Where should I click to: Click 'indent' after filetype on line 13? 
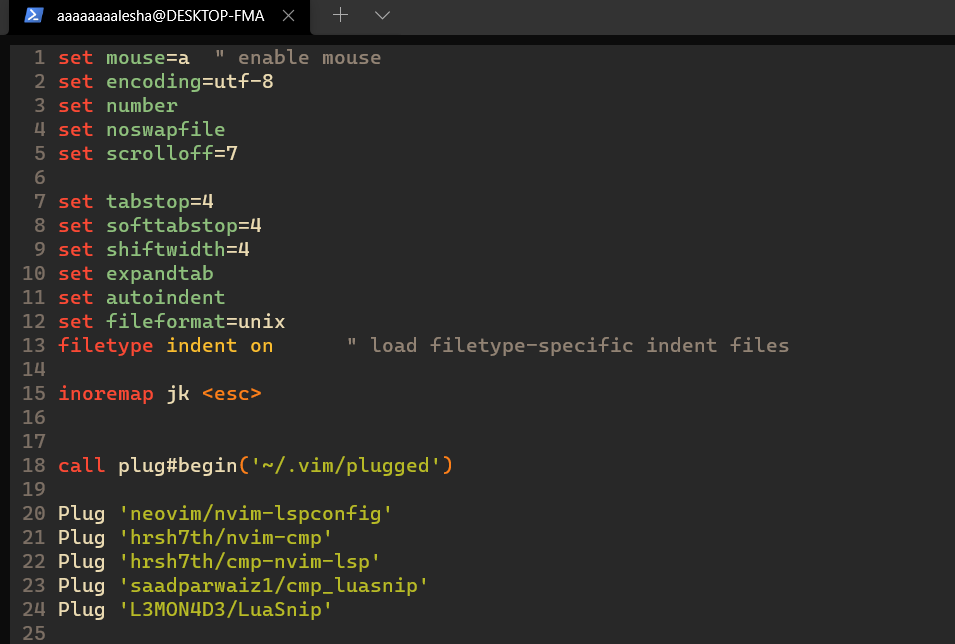202,345
